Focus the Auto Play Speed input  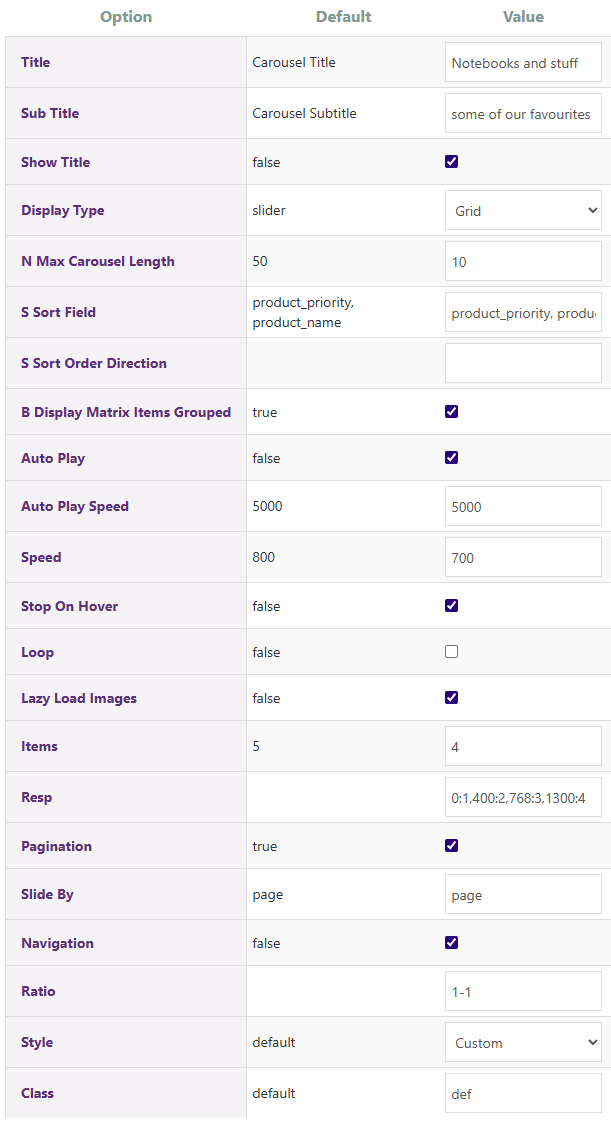523,507
